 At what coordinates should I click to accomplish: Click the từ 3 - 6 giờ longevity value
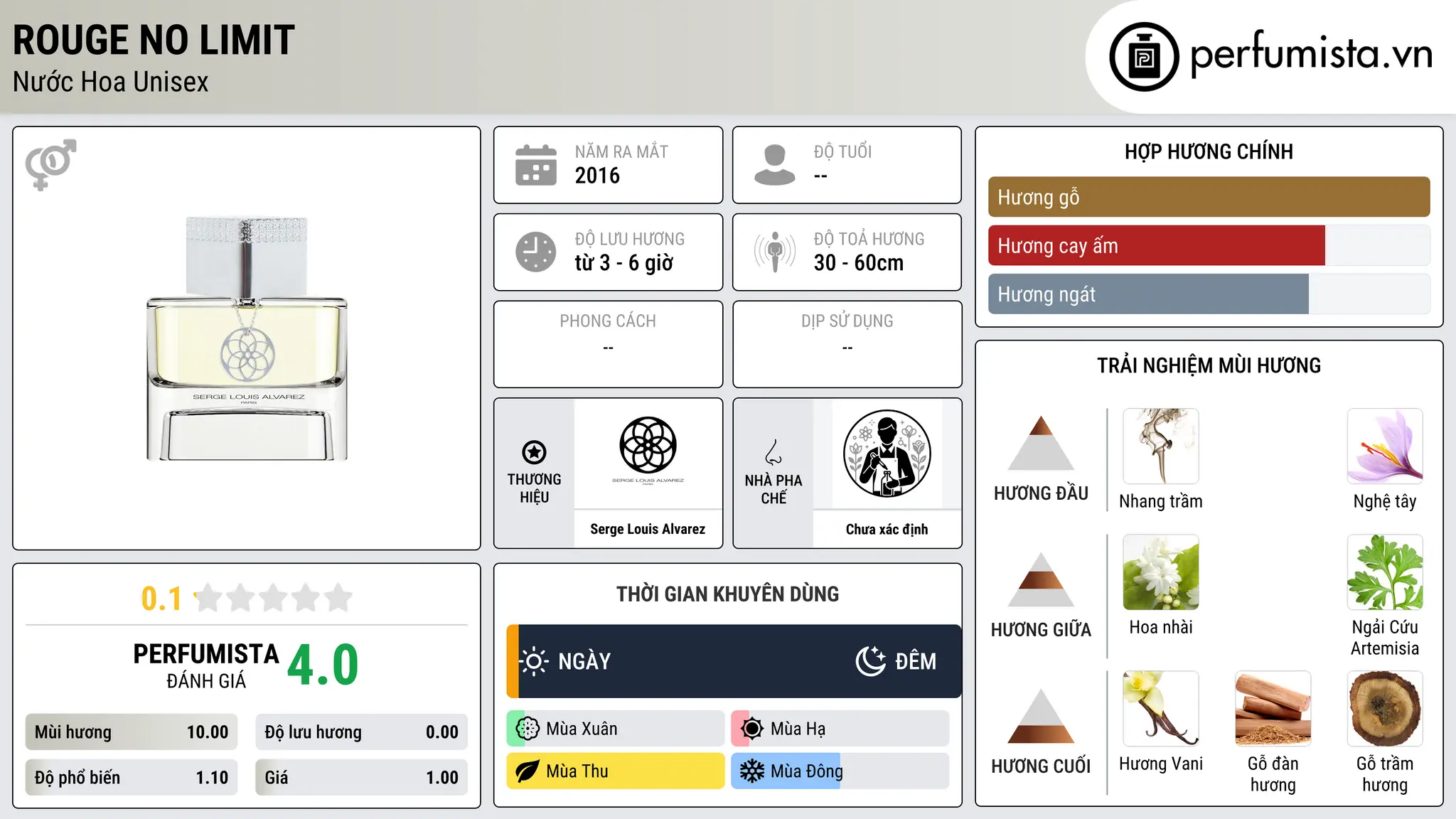coord(623,263)
